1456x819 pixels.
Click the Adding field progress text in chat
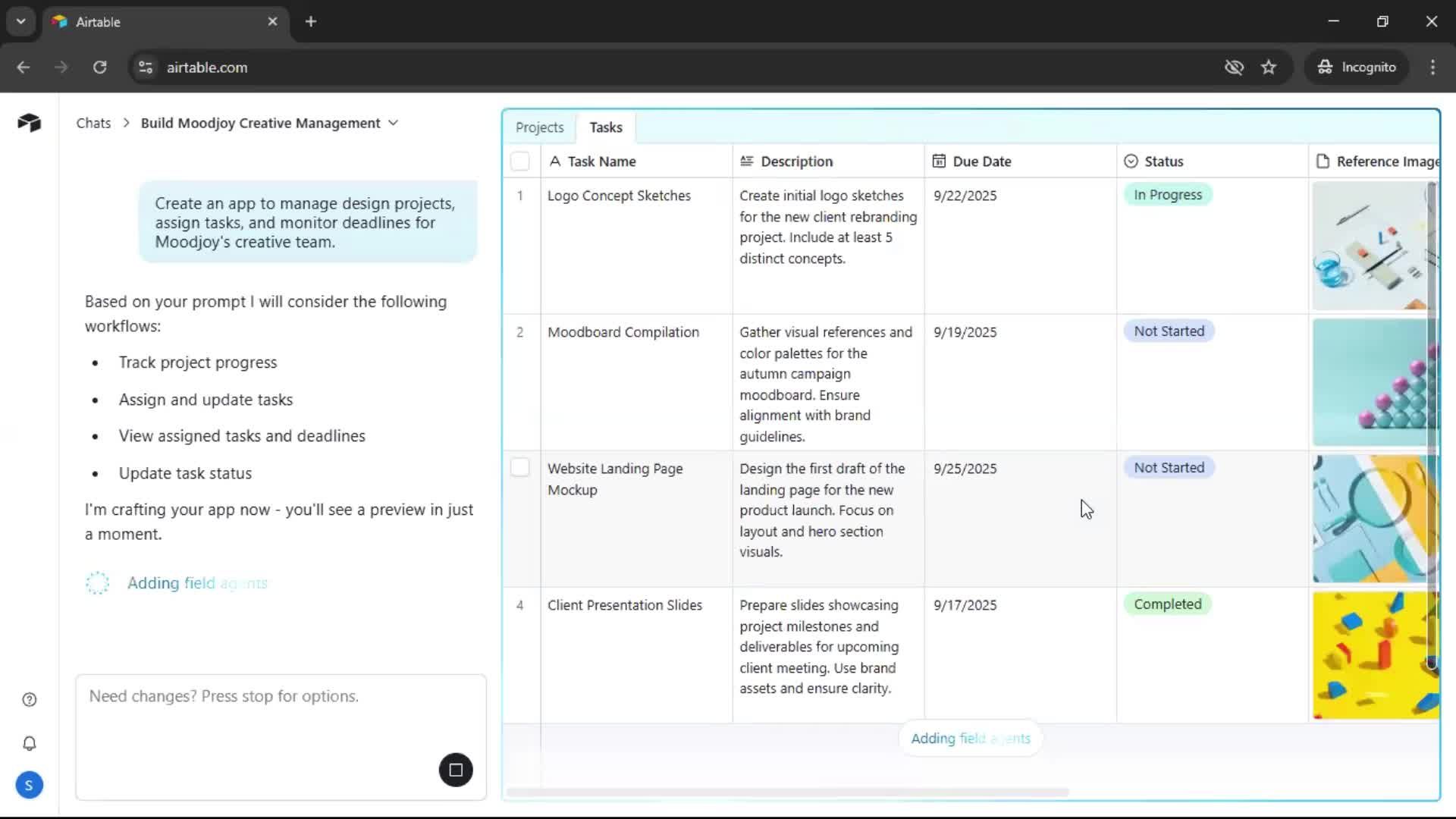pos(197,583)
